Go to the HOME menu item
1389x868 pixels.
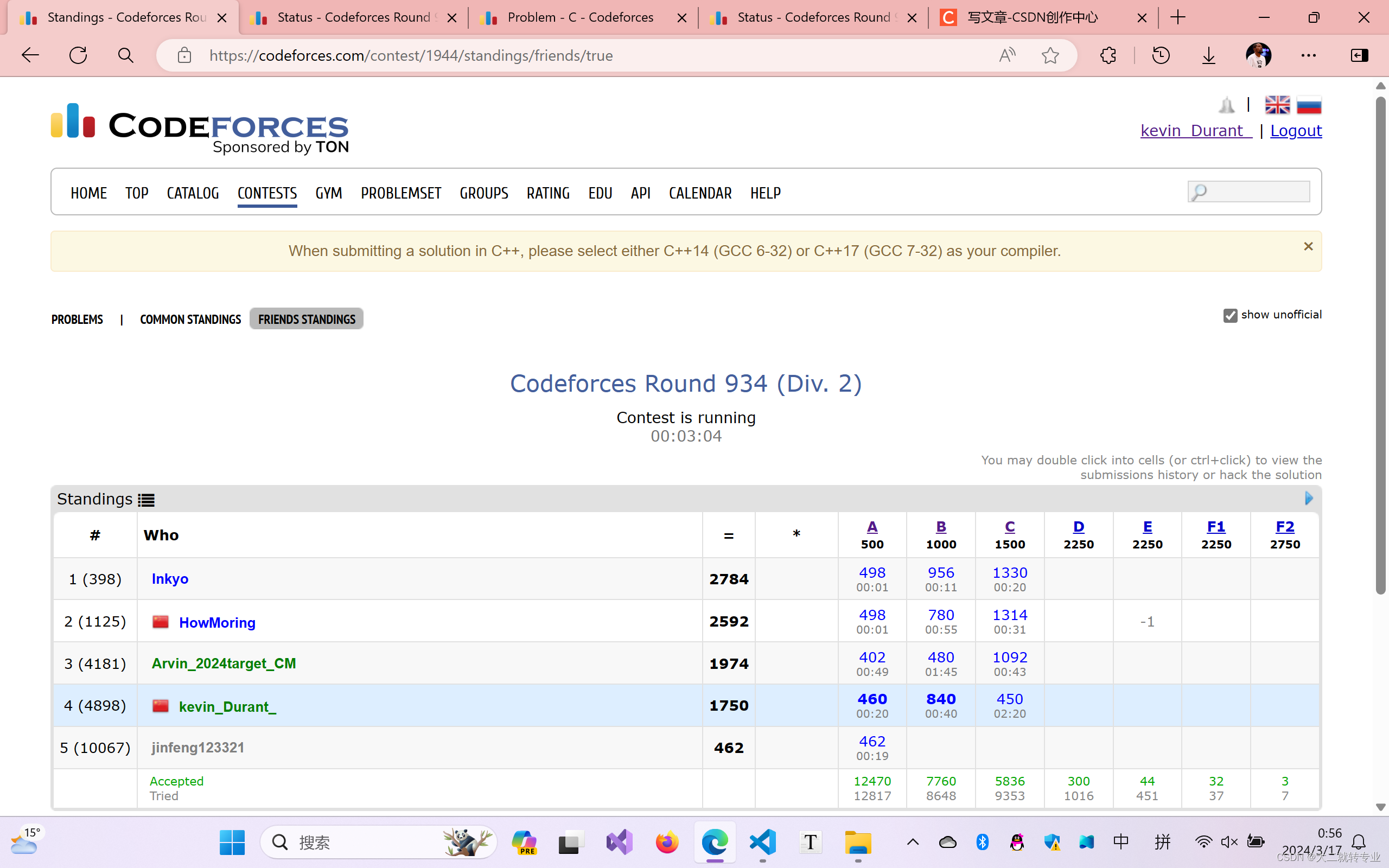(x=89, y=193)
